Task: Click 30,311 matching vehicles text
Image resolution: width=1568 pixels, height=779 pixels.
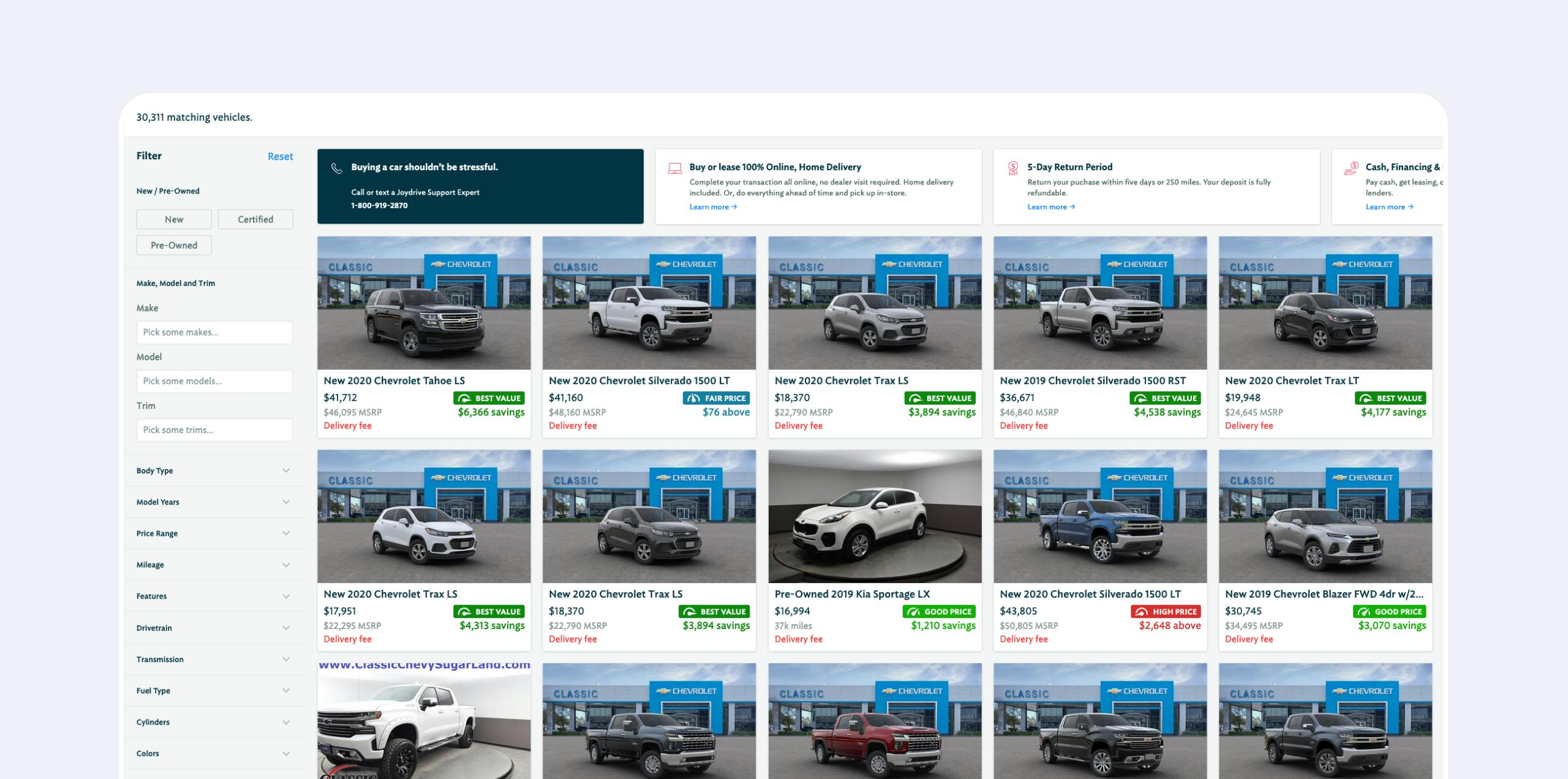Action: click(194, 117)
